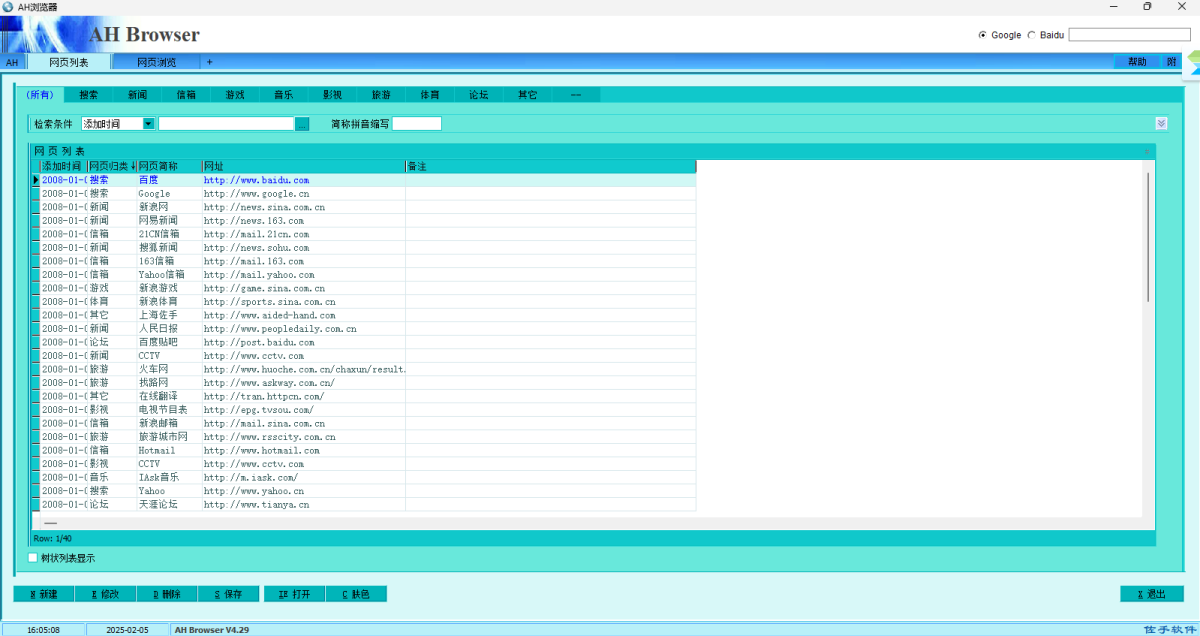Click the ellipsis search button beside the filter field
This screenshot has height=636, width=1200.
click(x=302, y=124)
